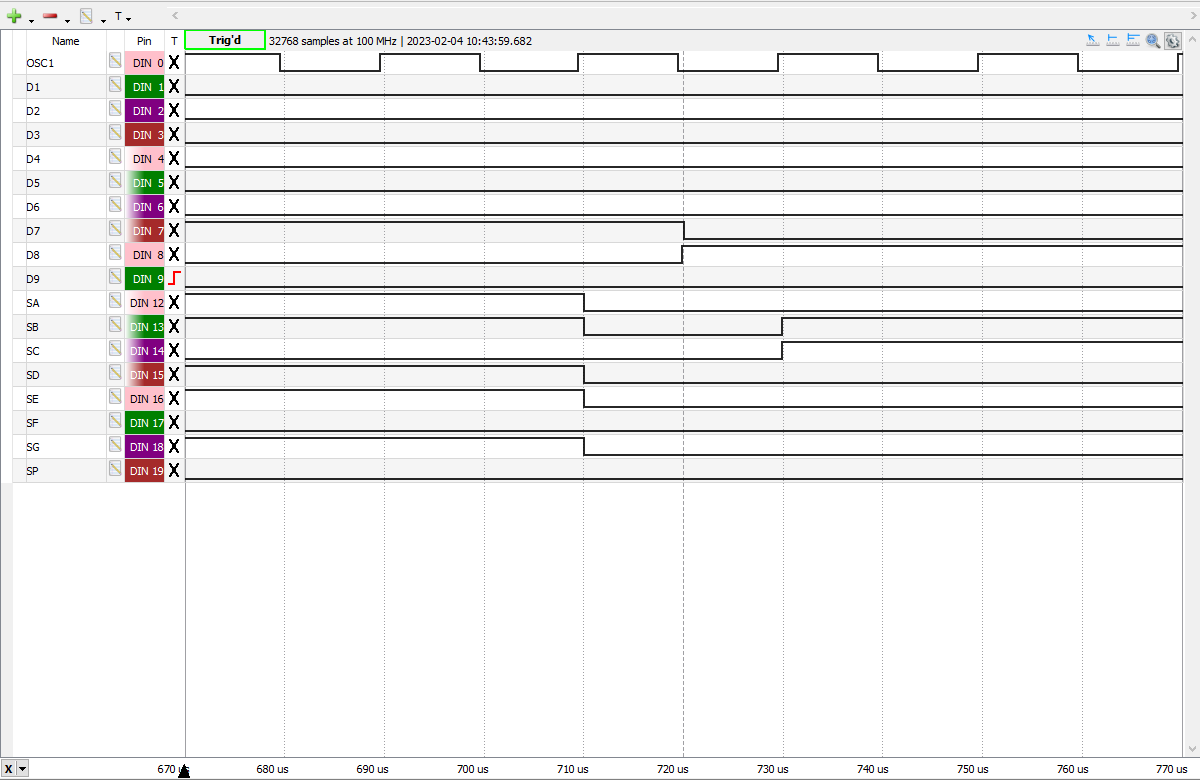Edit SF signal via its pencil icon
Screen dimensions: 1200x780
(116, 422)
